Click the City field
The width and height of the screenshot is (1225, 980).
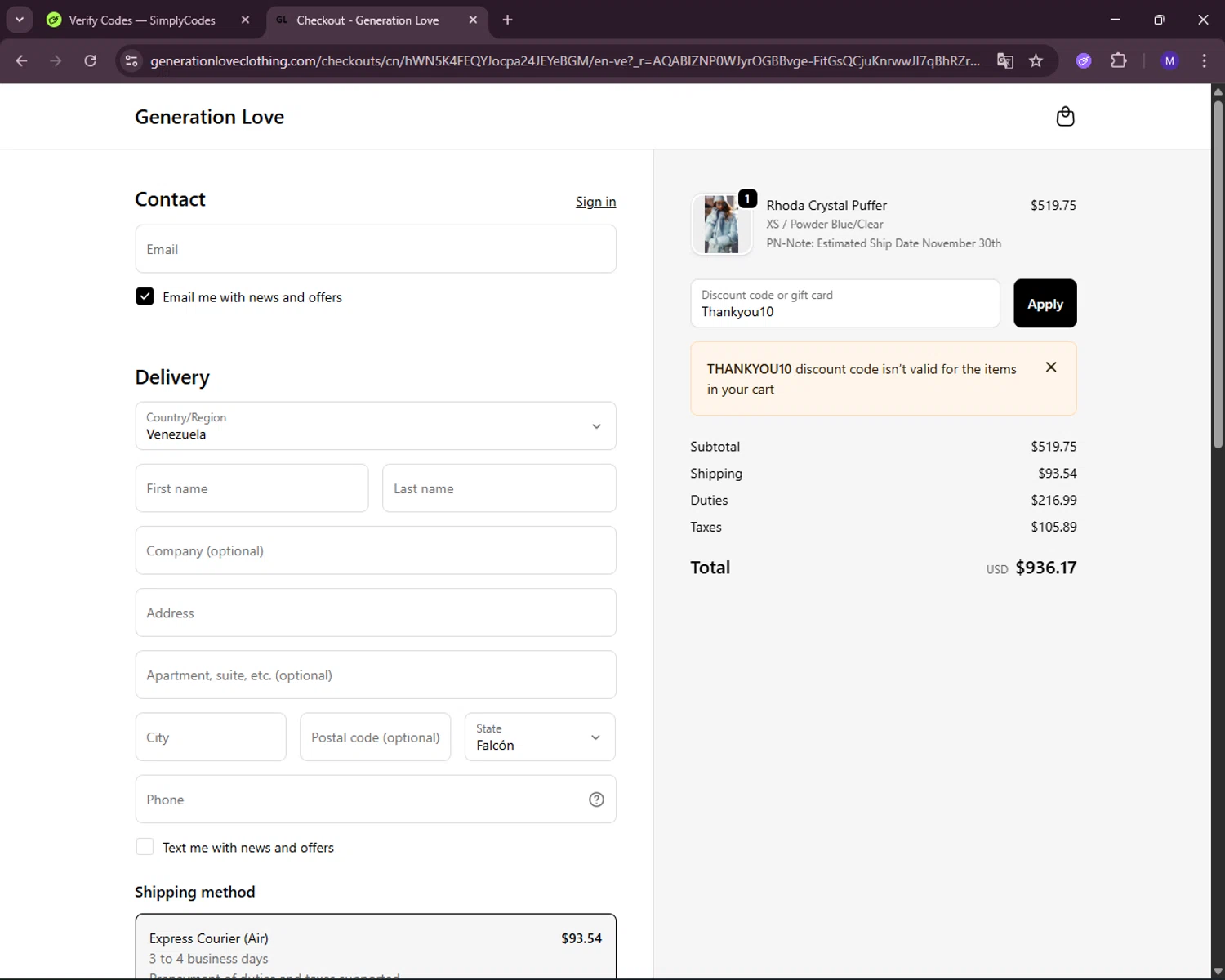coord(211,737)
